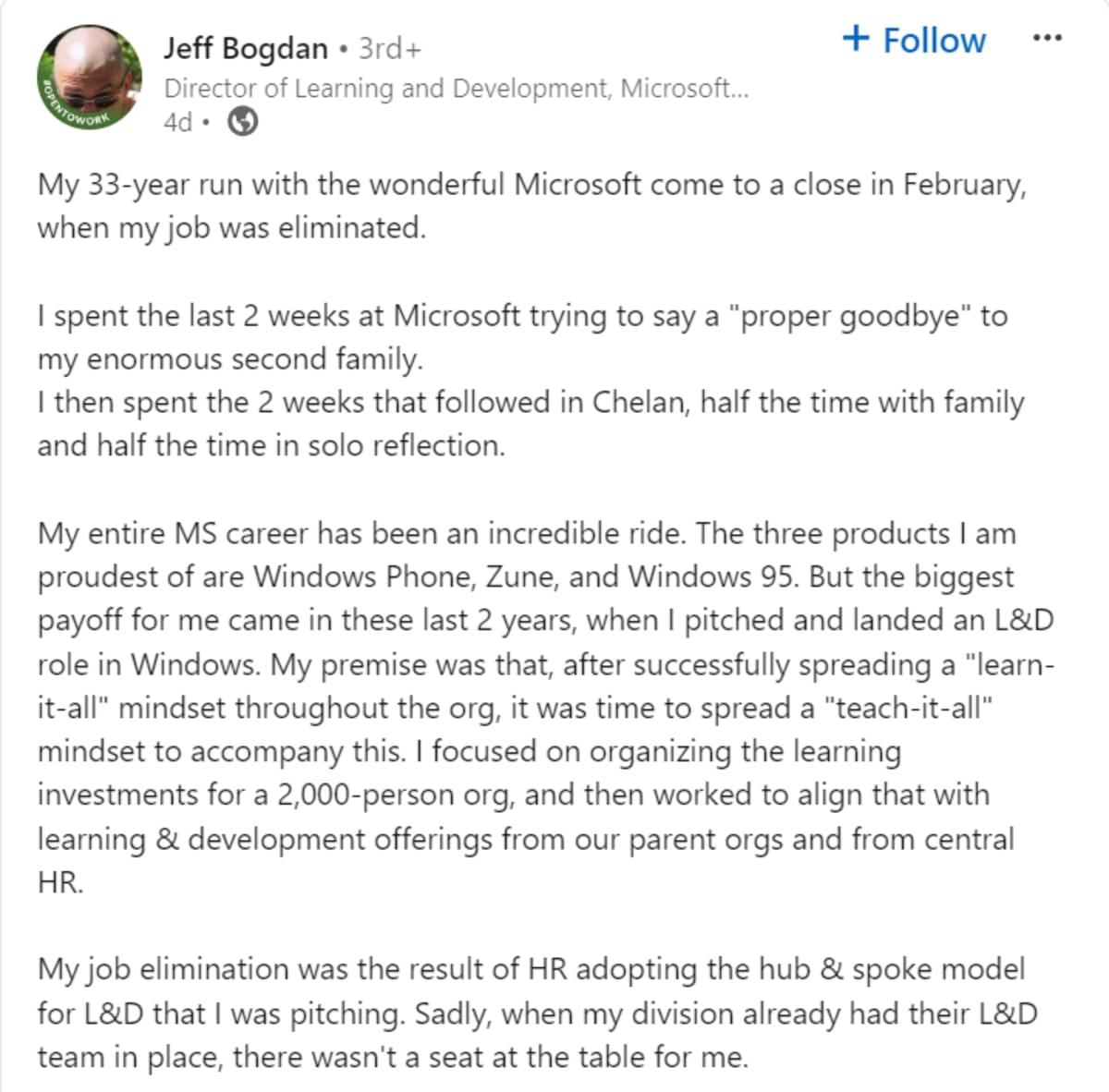This screenshot has width=1109, height=1092.
Task: Click the Director of Learning and Development headline
Action: tap(456, 89)
